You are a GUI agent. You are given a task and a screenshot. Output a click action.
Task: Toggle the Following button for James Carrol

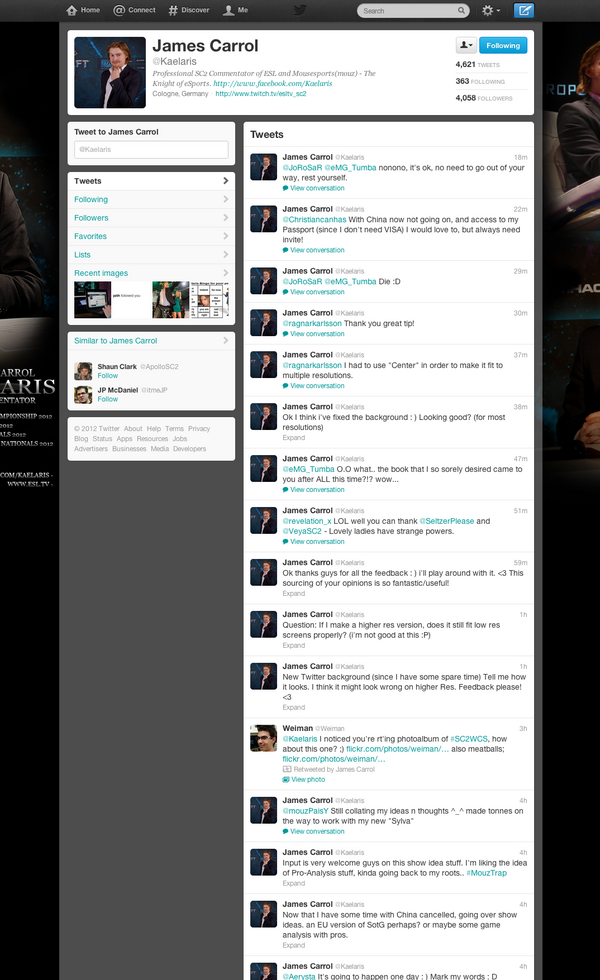pos(503,45)
